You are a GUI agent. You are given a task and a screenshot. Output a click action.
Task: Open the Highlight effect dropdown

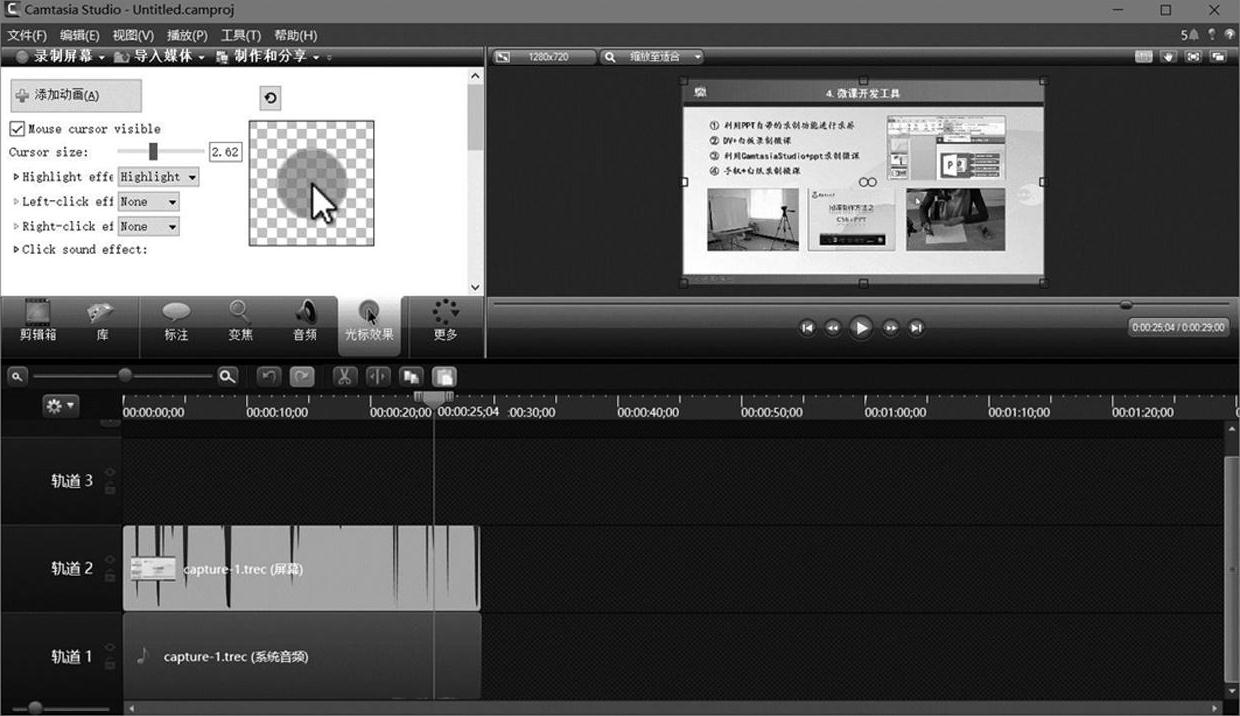tap(158, 177)
